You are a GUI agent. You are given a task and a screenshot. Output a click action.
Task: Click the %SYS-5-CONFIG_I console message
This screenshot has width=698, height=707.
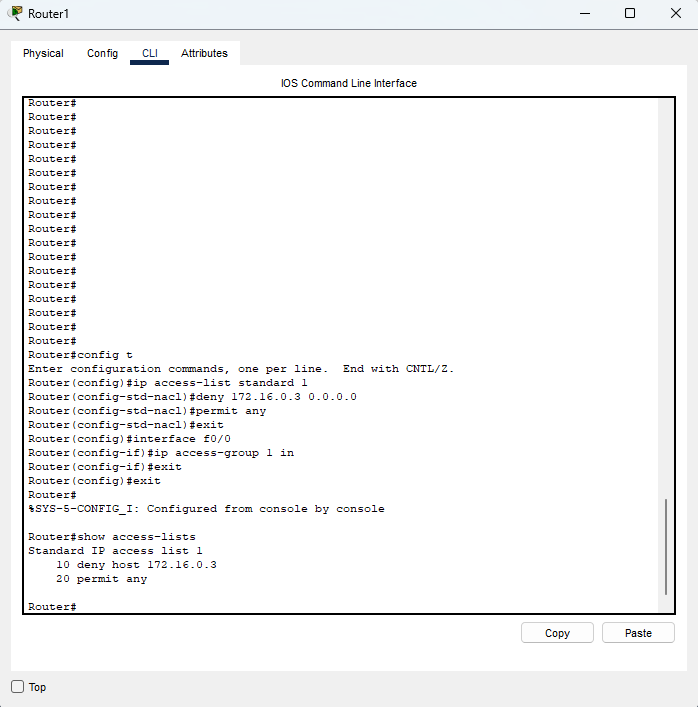[x=207, y=509]
